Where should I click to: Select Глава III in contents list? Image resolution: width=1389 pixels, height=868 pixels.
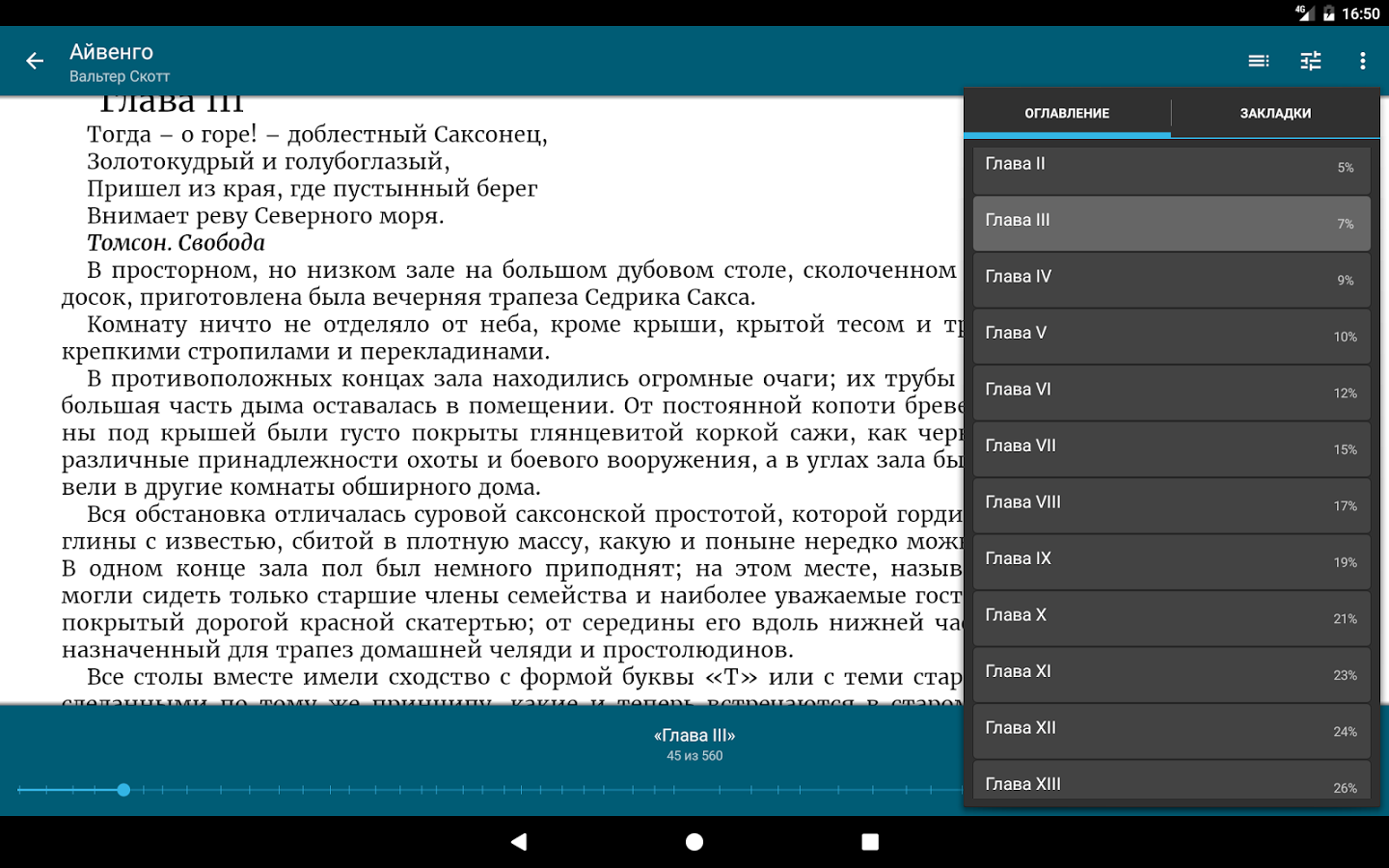click(1171, 224)
